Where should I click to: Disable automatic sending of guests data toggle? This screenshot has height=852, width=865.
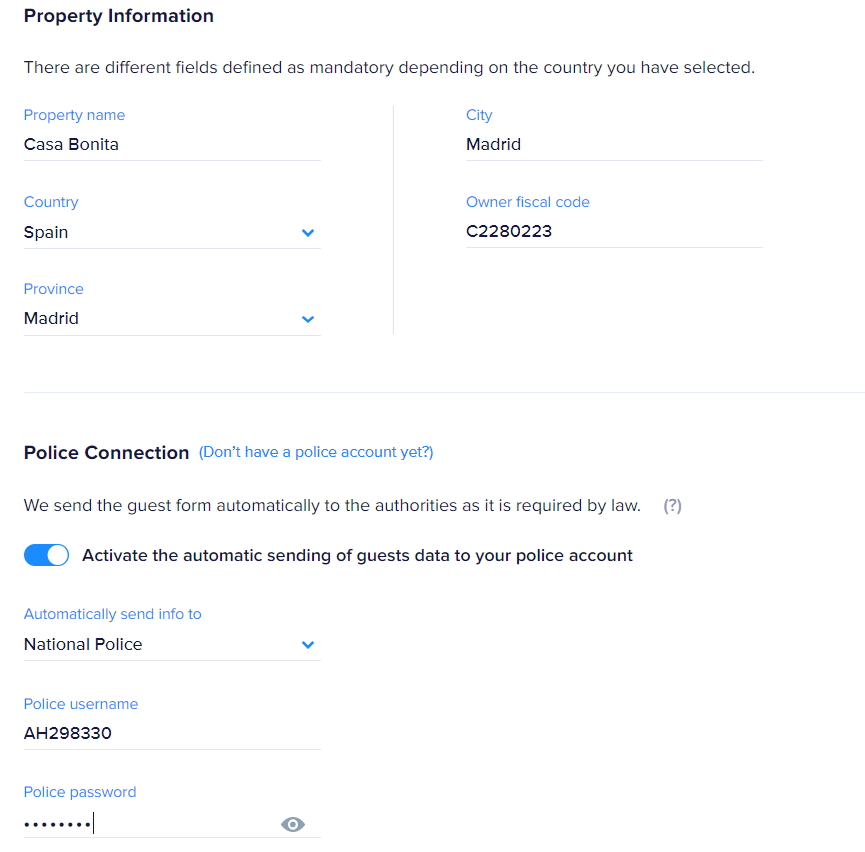[x=46, y=555]
